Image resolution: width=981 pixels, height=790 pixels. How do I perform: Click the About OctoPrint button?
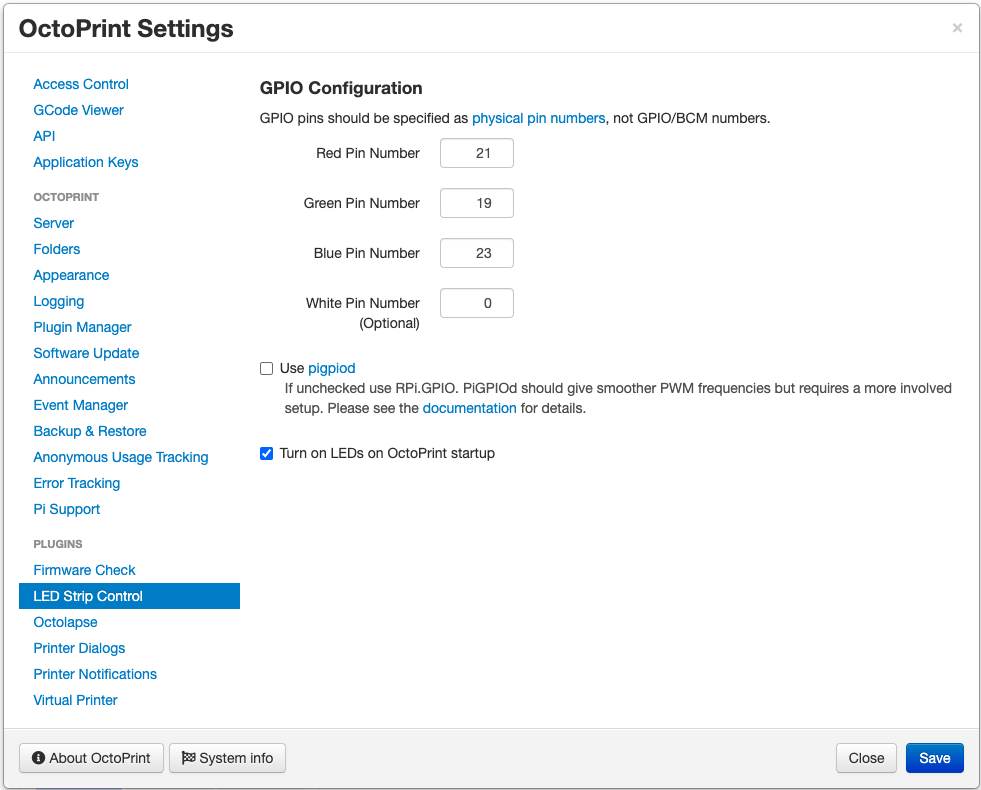coord(91,758)
